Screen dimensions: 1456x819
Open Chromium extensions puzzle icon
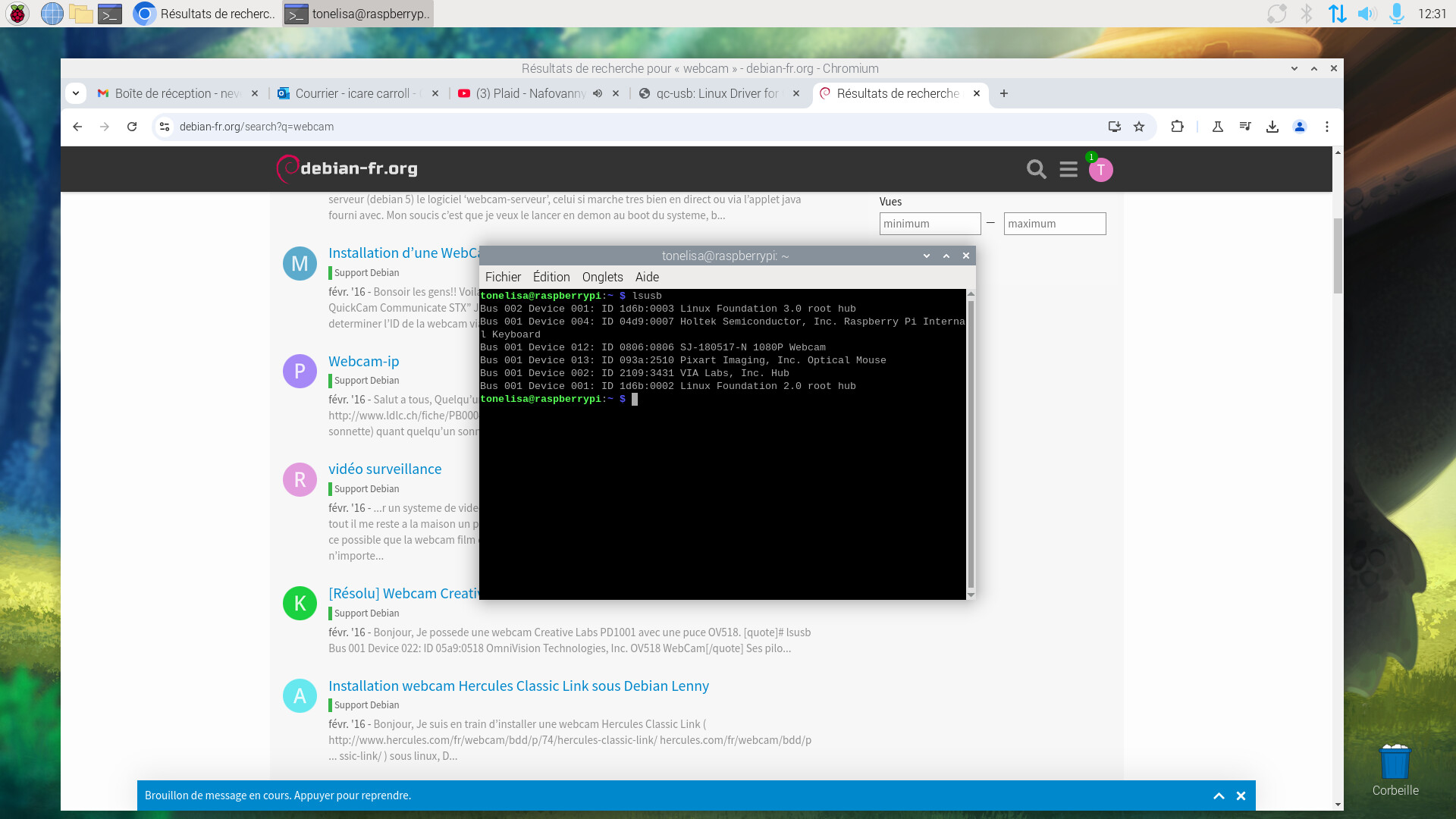click(1178, 127)
